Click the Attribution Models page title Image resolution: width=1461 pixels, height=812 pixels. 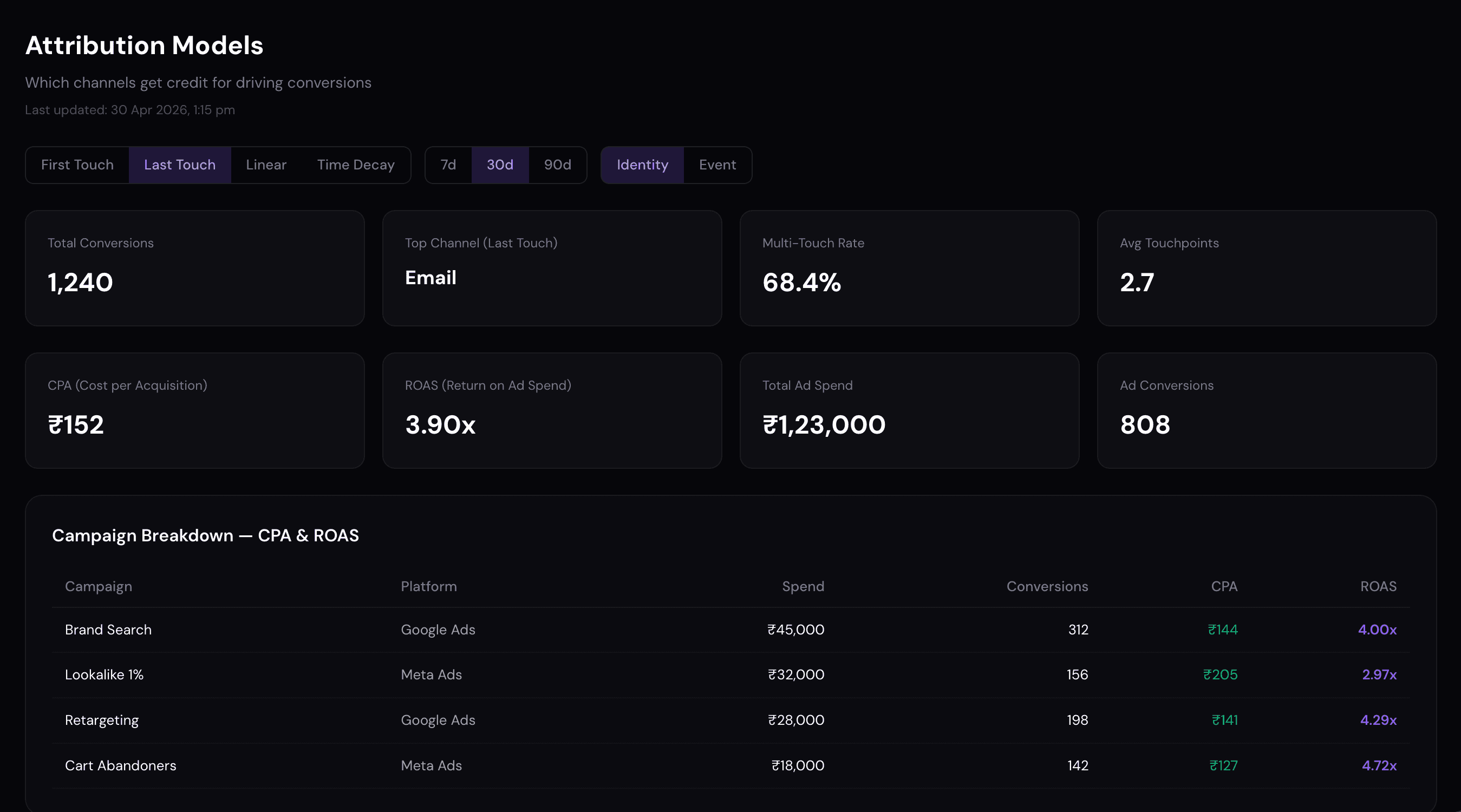pyautogui.click(x=144, y=45)
